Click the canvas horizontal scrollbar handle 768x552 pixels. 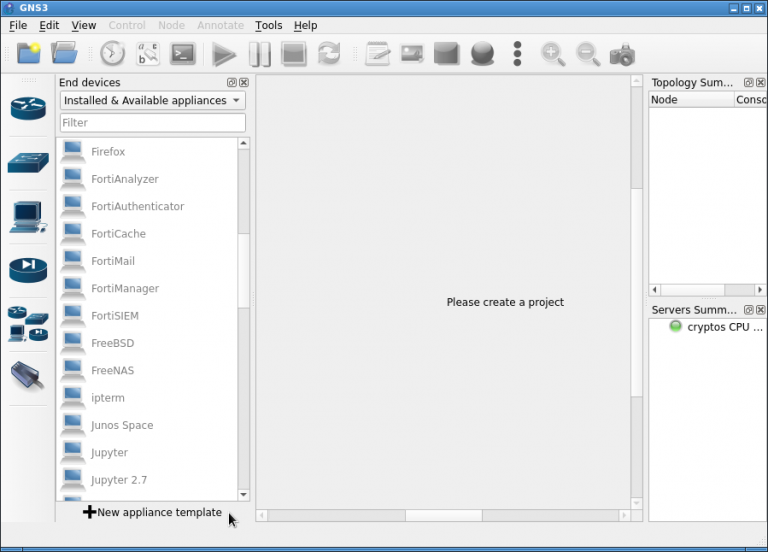(444, 515)
